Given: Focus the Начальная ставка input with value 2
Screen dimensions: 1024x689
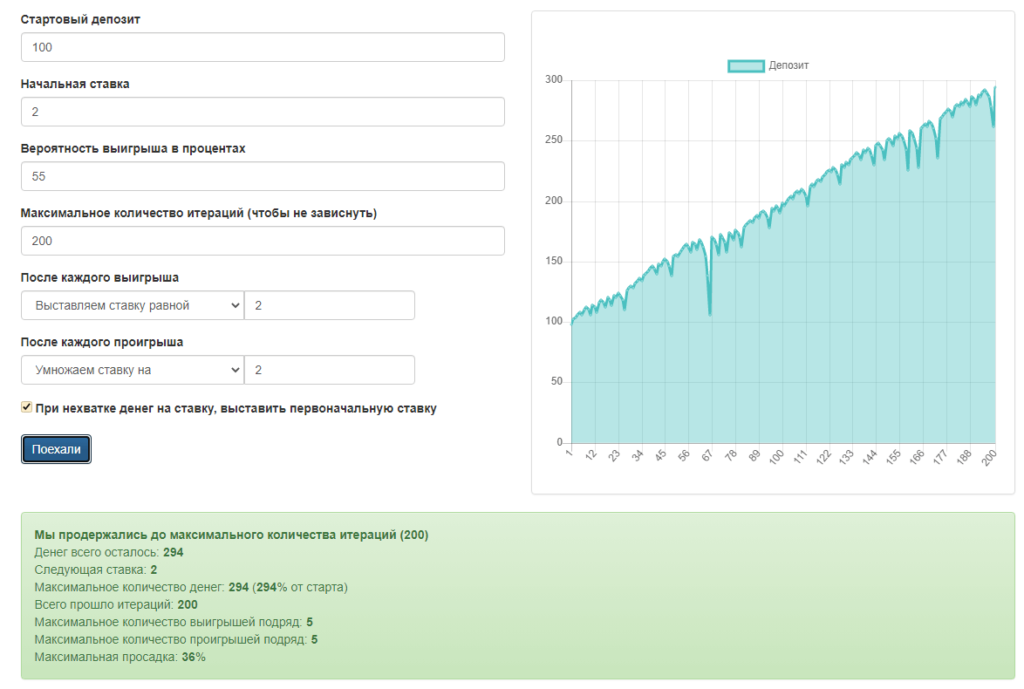Looking at the screenshot, I should pos(262,112).
